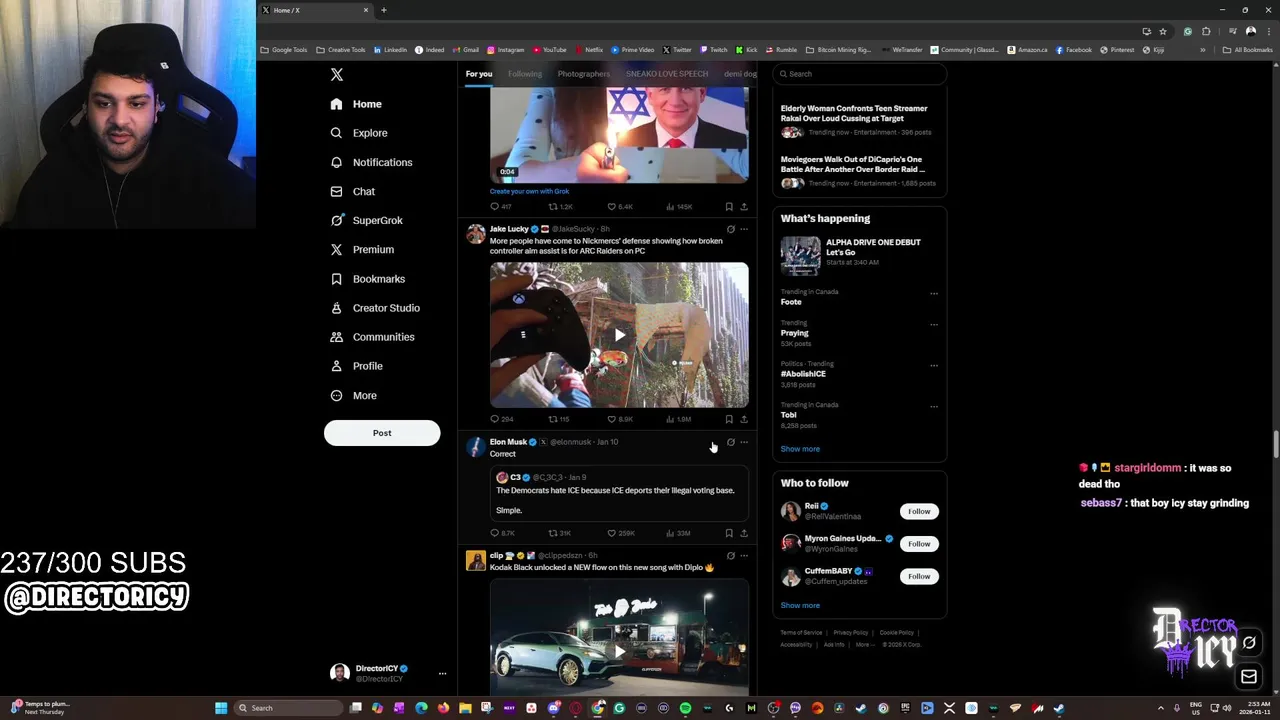Open Grok icon on Jake Lucky's post
Screen dimensions: 1280x720
(730, 229)
